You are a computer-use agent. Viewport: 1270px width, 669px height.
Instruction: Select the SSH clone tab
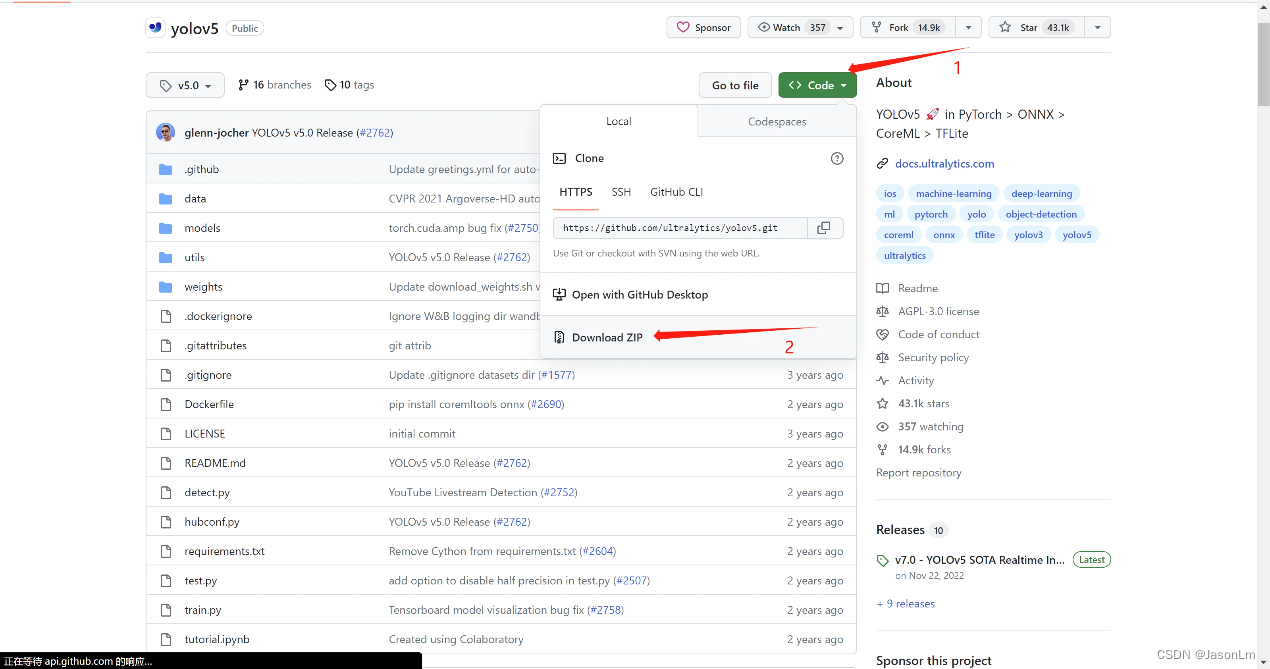click(621, 192)
